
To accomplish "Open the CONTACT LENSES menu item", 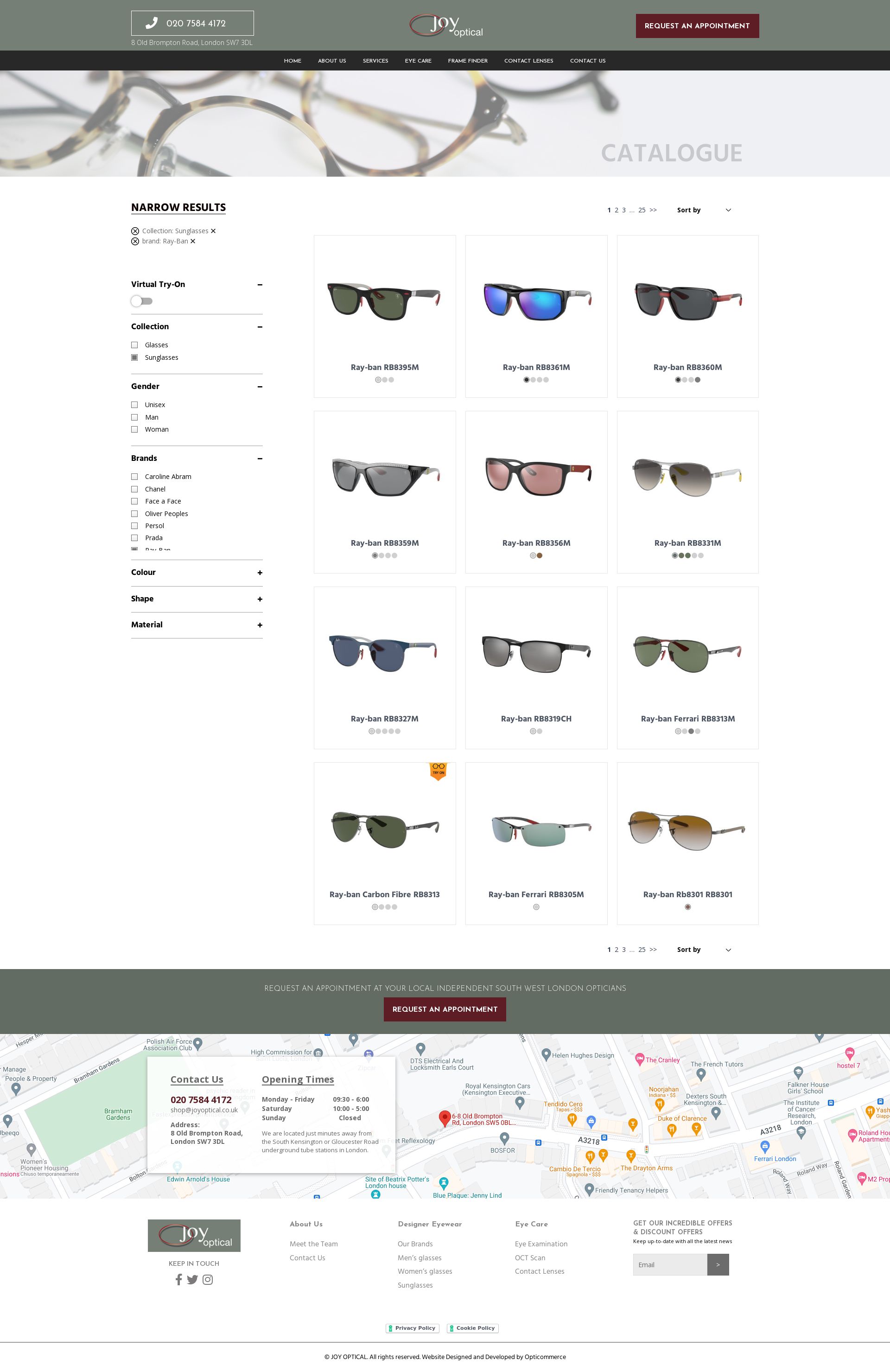I will click(528, 61).
